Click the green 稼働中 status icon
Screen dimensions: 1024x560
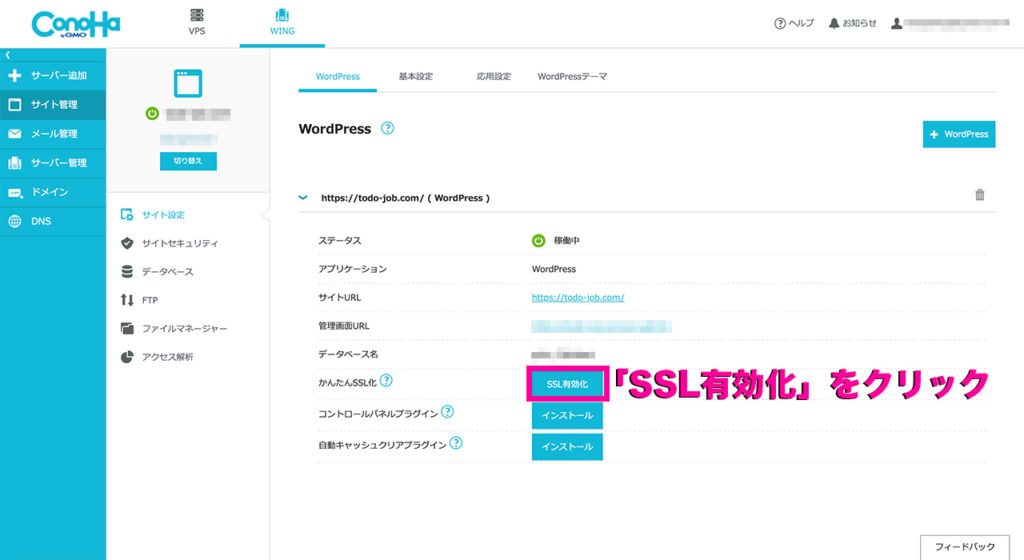click(538, 241)
